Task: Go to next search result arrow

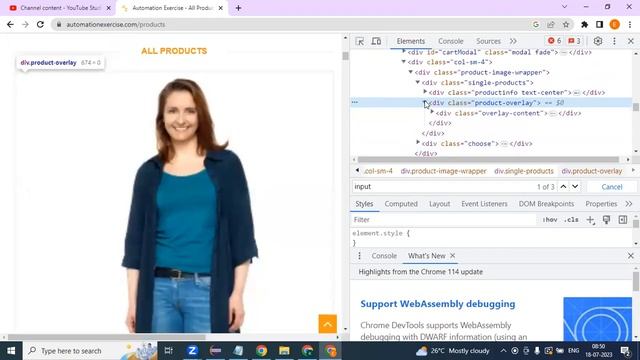Action: pyautogui.click(x=575, y=187)
